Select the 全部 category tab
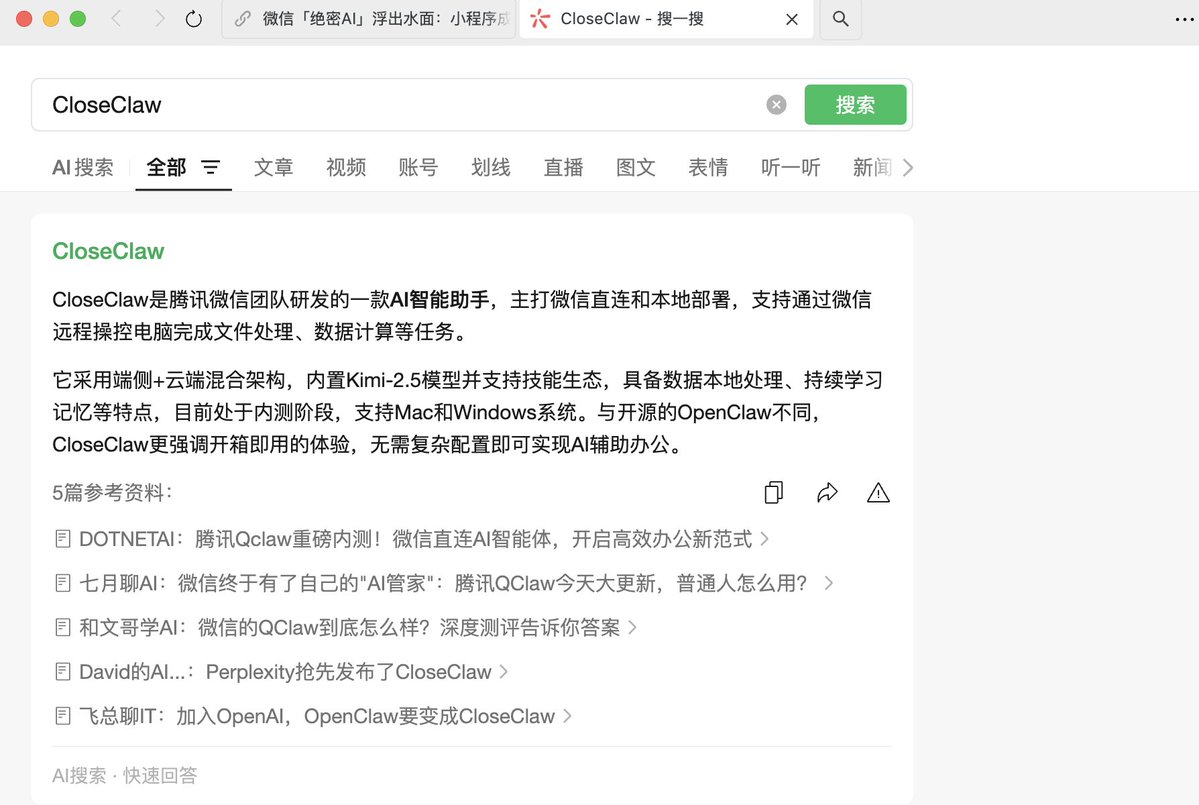This screenshot has height=805, width=1199. point(166,167)
